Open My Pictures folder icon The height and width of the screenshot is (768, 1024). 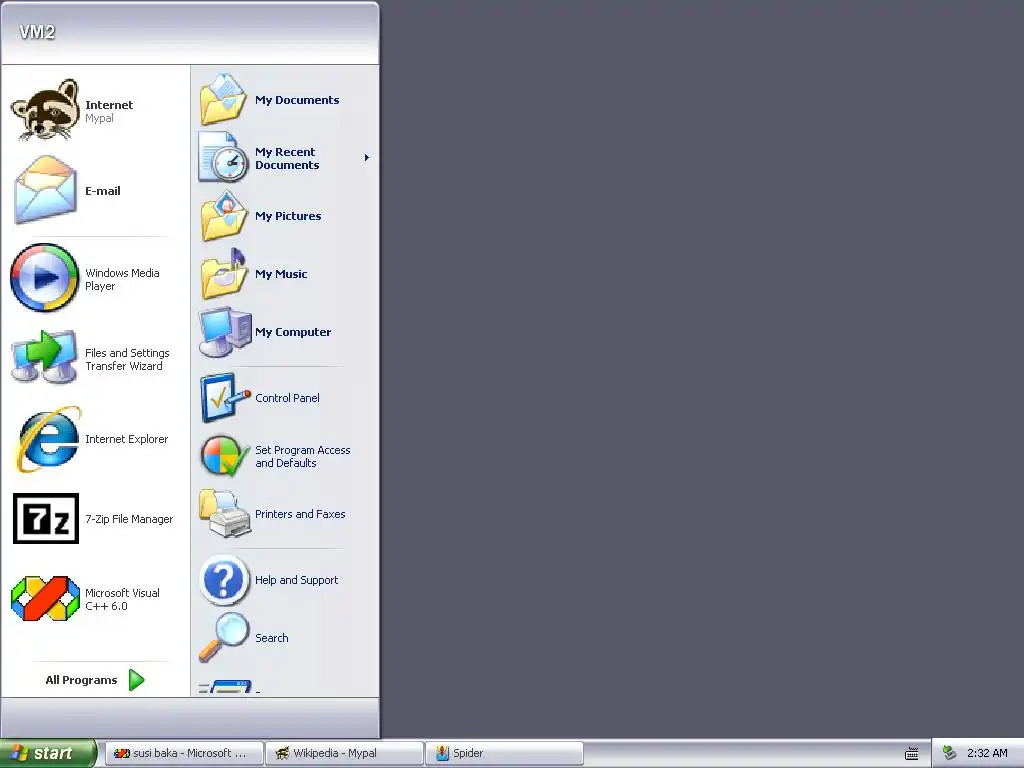tap(223, 216)
